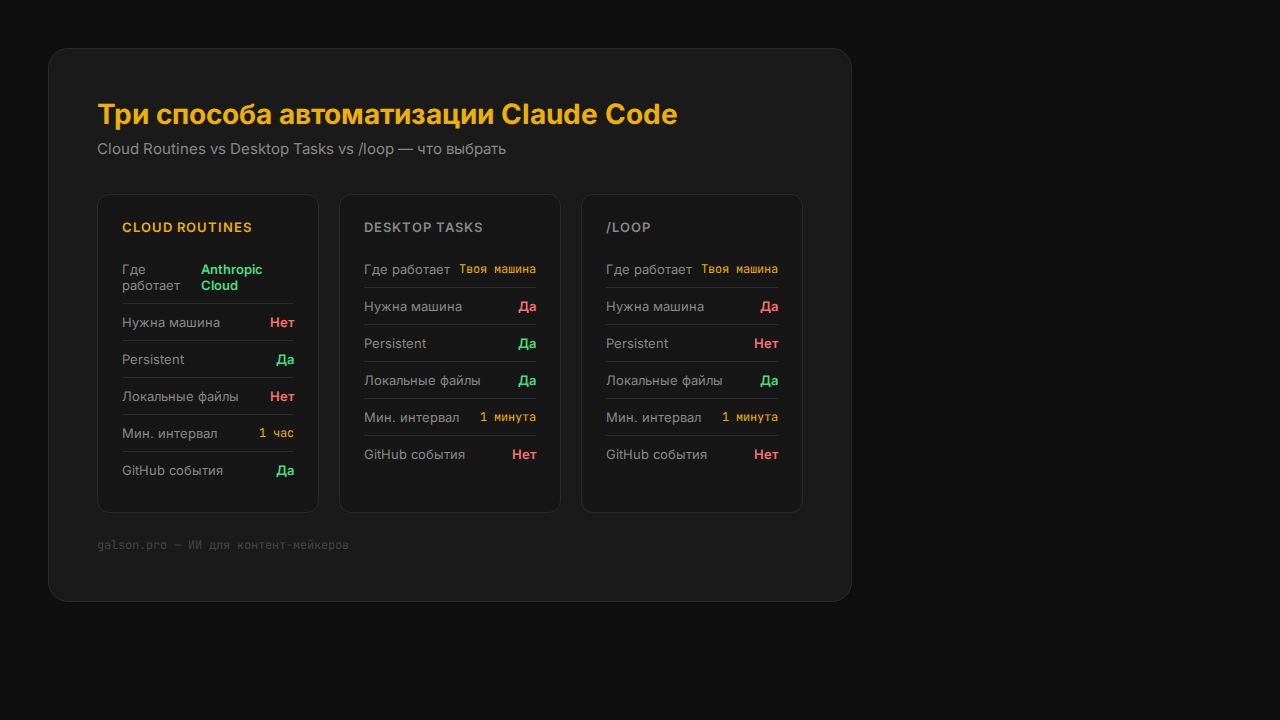Click 'Нет' beside 'GitHub события' in Desktop Tasks
The image size is (1280, 720).
pyautogui.click(x=524, y=455)
